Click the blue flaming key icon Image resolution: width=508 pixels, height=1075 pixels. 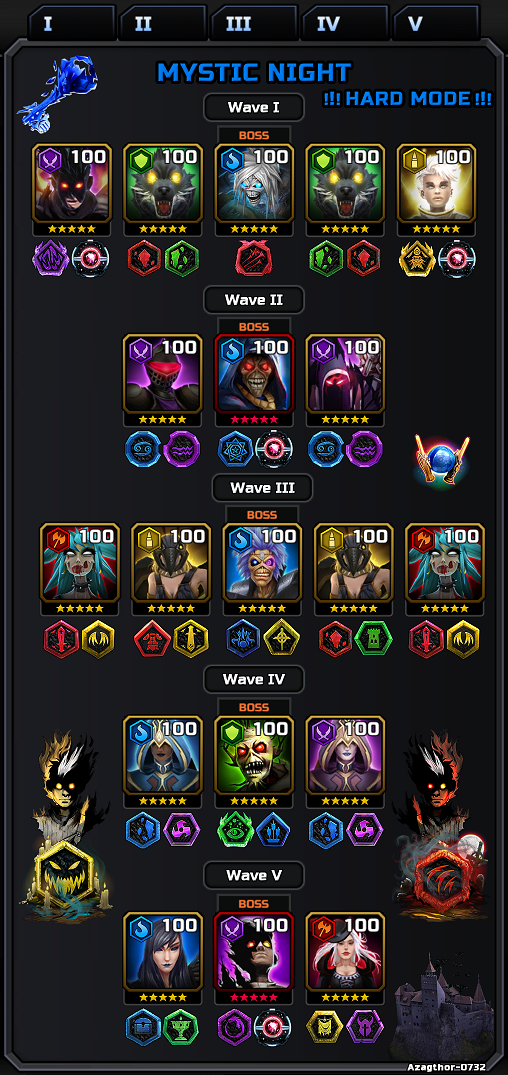(x=58, y=96)
